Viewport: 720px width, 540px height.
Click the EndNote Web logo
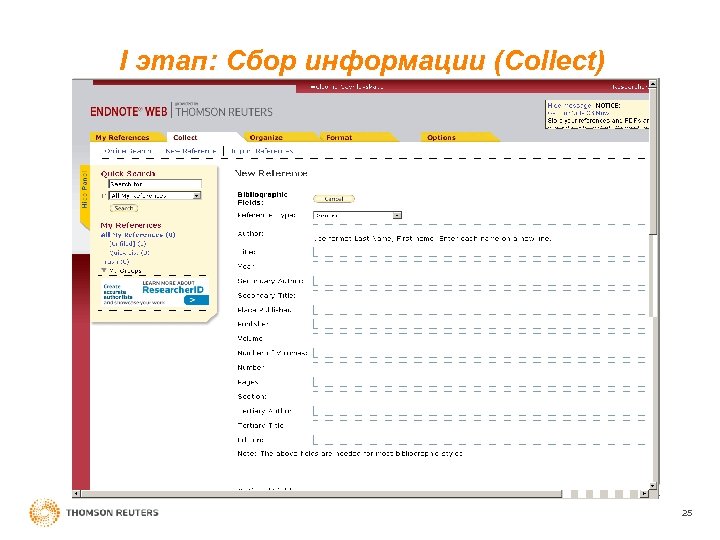[129, 112]
